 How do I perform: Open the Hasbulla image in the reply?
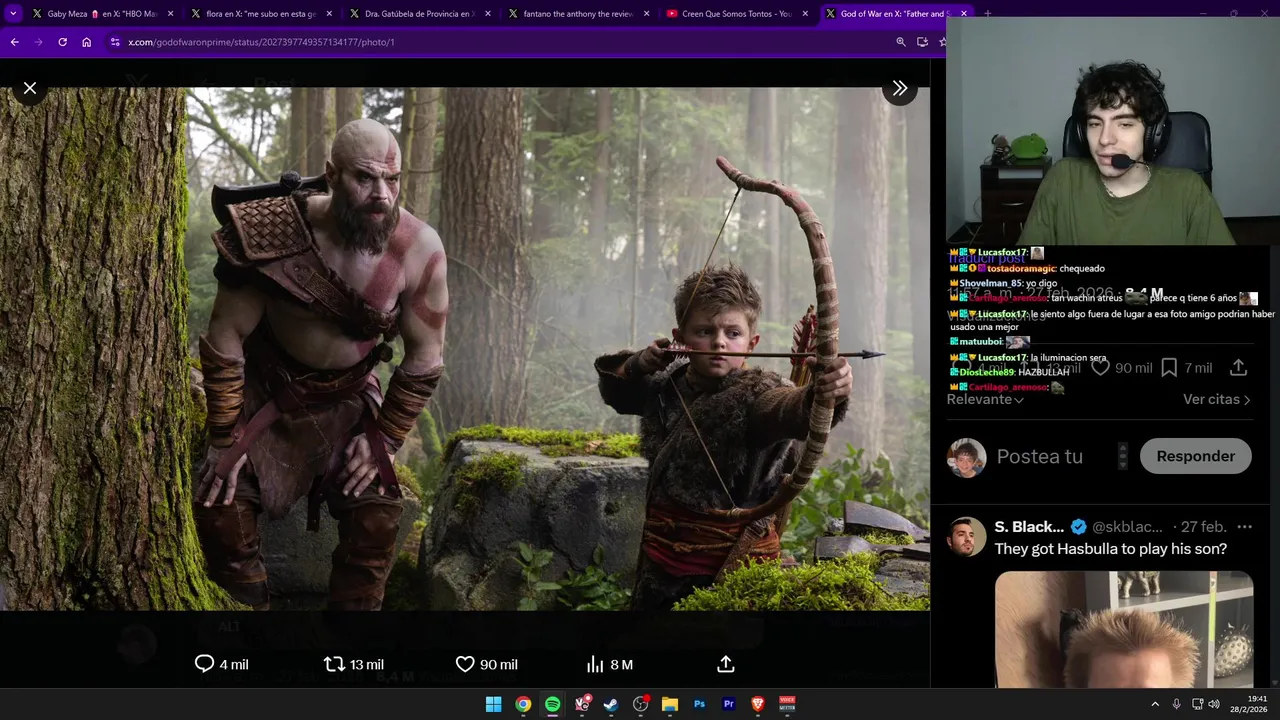pos(1124,629)
